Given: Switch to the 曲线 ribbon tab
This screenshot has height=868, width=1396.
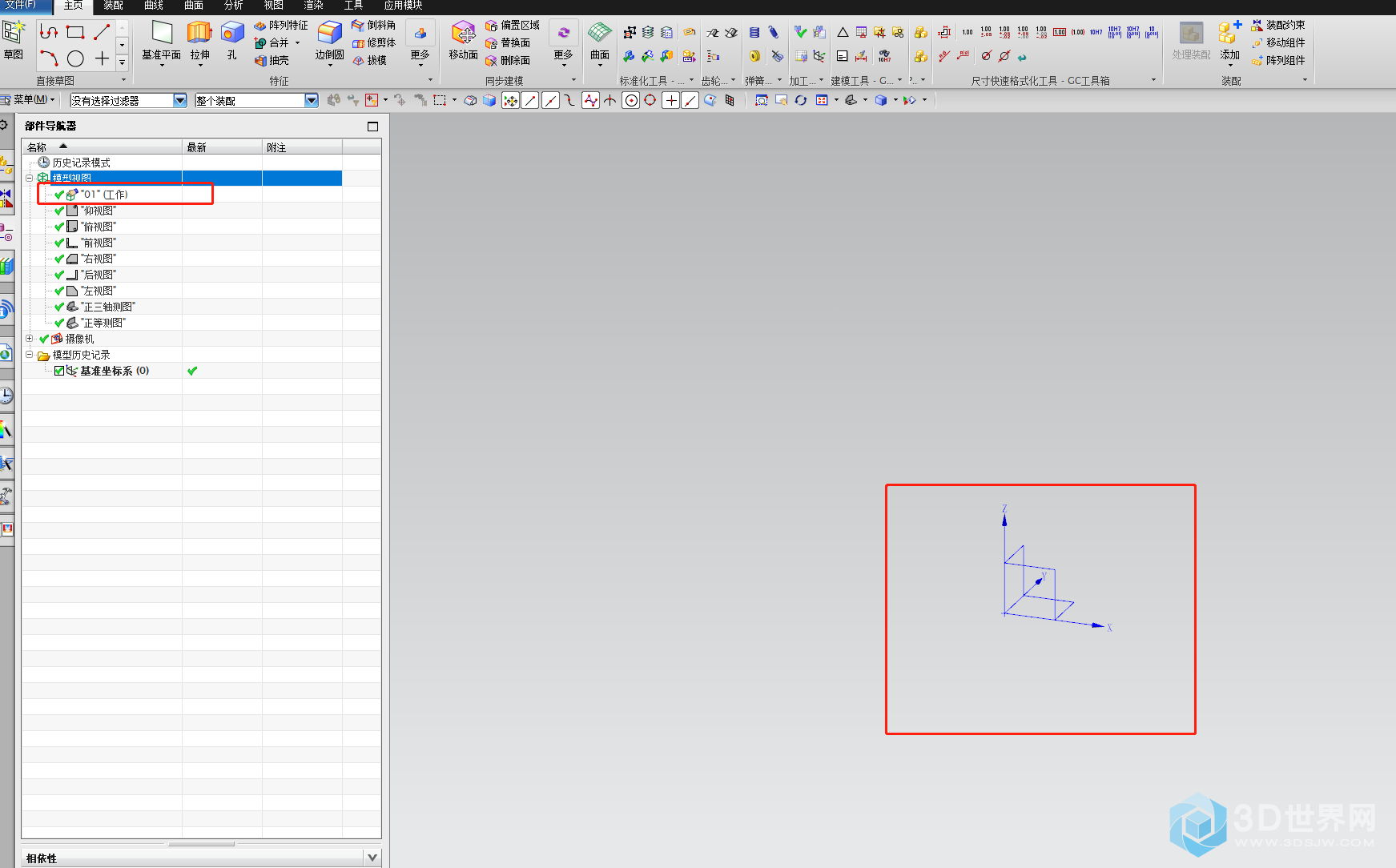Looking at the screenshot, I should click(x=154, y=6).
